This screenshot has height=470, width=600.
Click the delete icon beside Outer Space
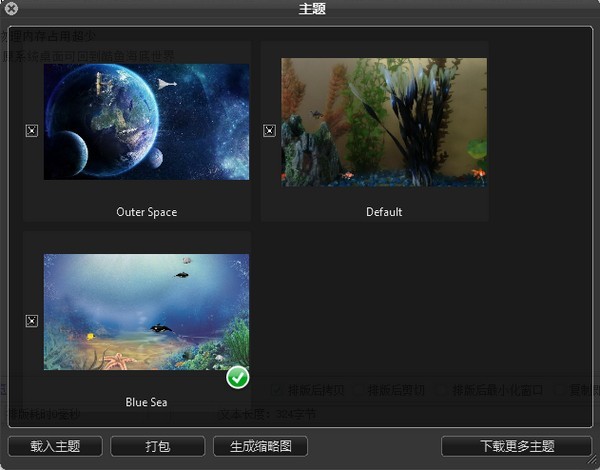[32, 131]
